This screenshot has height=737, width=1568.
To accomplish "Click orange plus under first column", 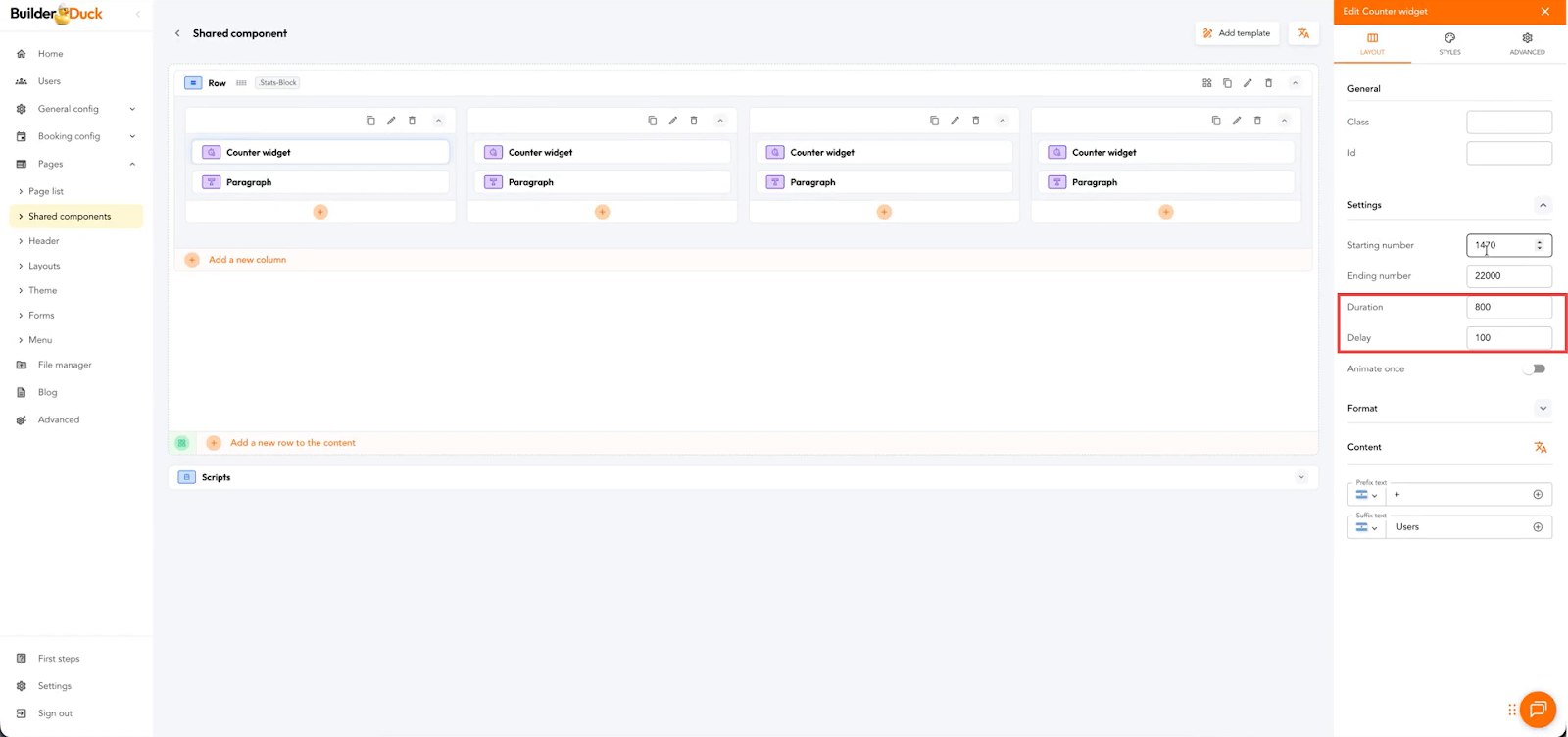I will pyautogui.click(x=320, y=212).
